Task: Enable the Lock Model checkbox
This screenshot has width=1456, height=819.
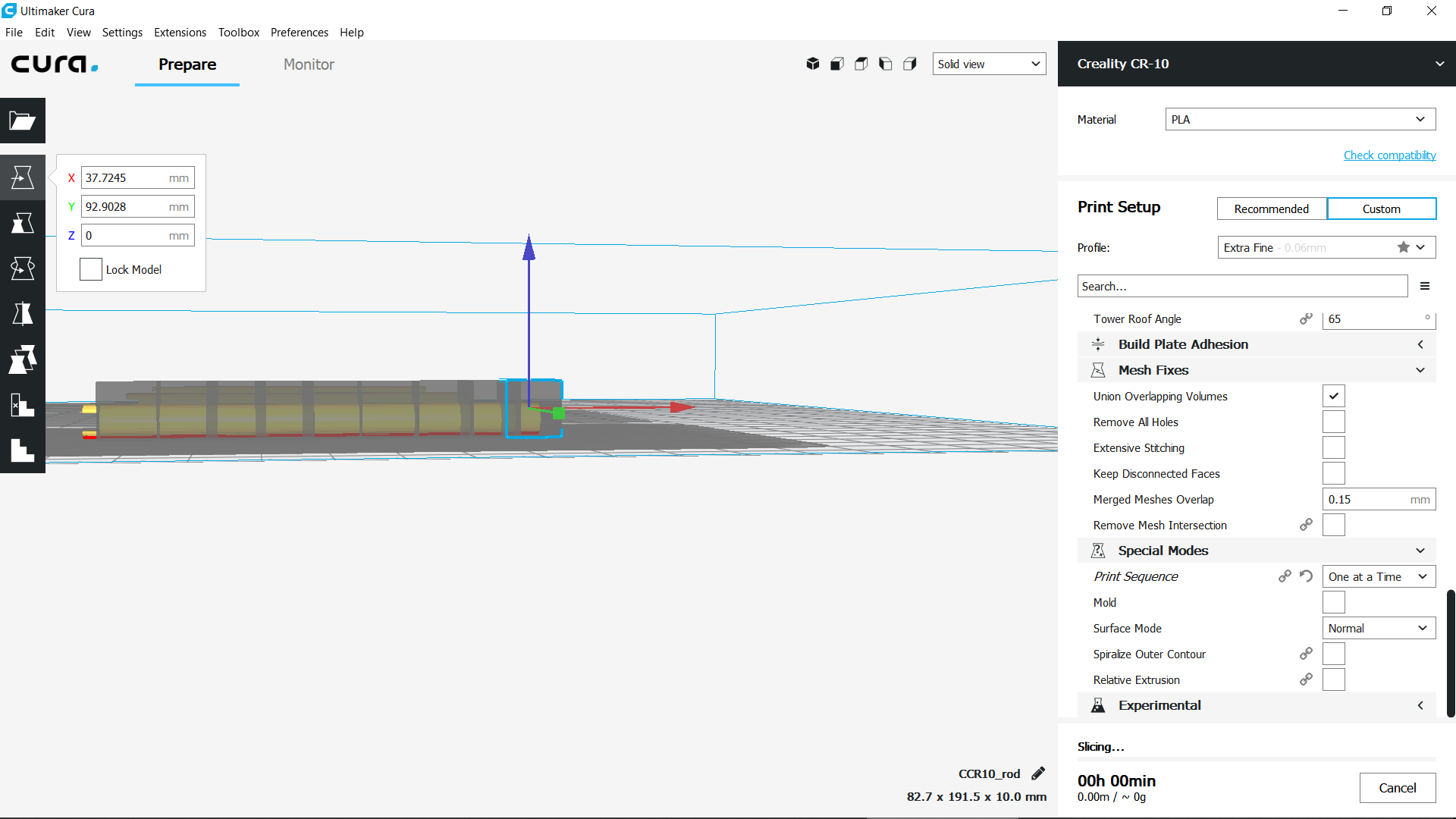Action: [x=90, y=269]
